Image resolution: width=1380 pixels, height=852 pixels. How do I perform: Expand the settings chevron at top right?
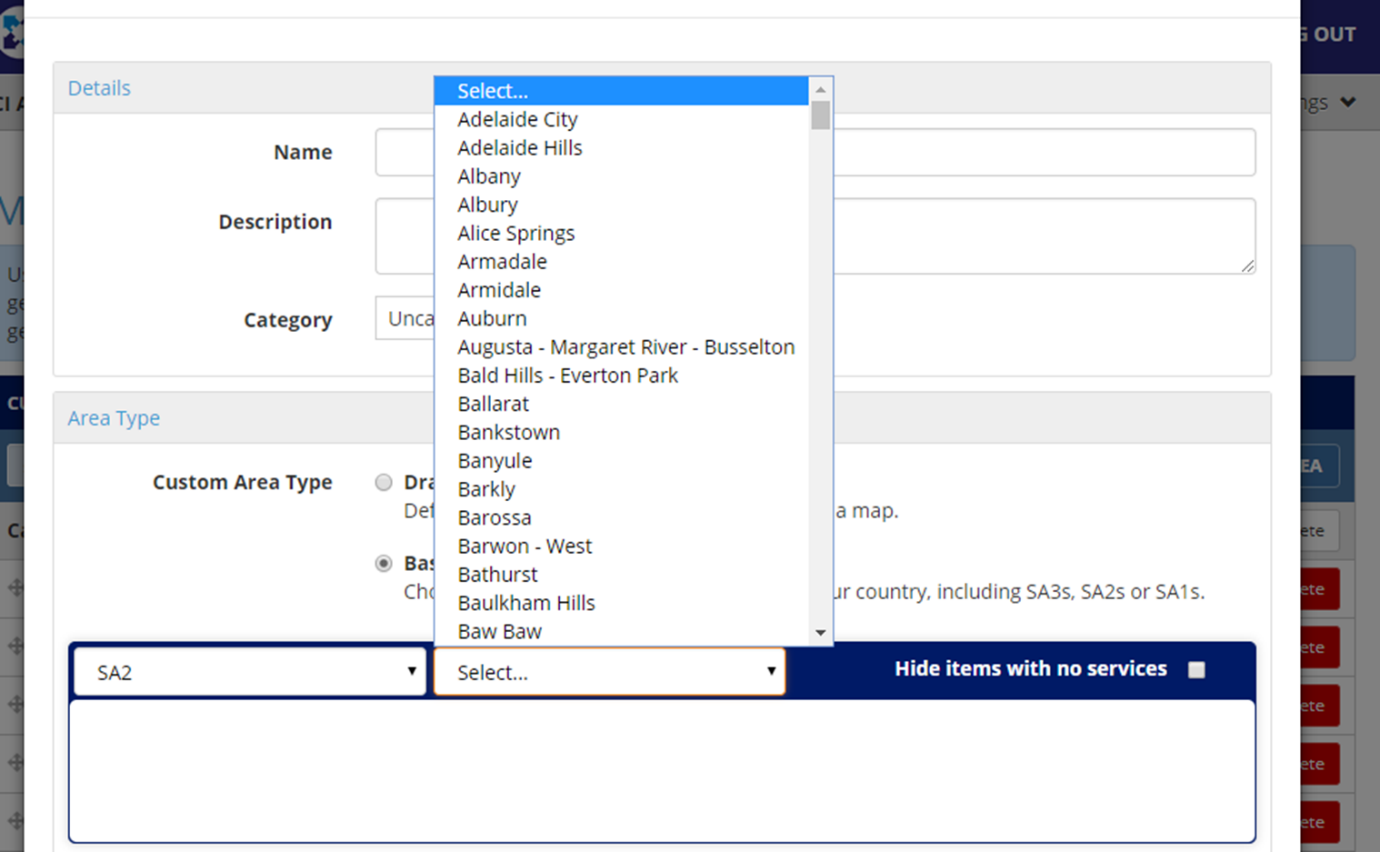coord(1348,101)
